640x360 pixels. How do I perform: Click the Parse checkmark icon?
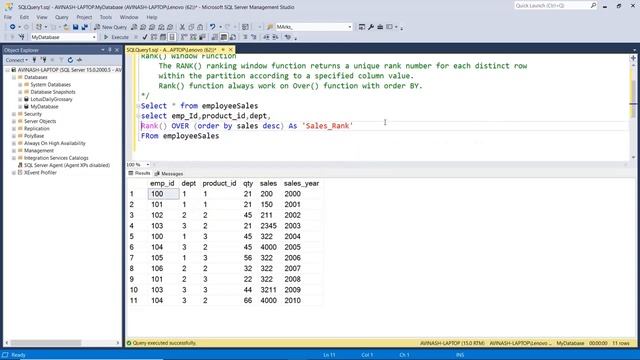[144, 37]
